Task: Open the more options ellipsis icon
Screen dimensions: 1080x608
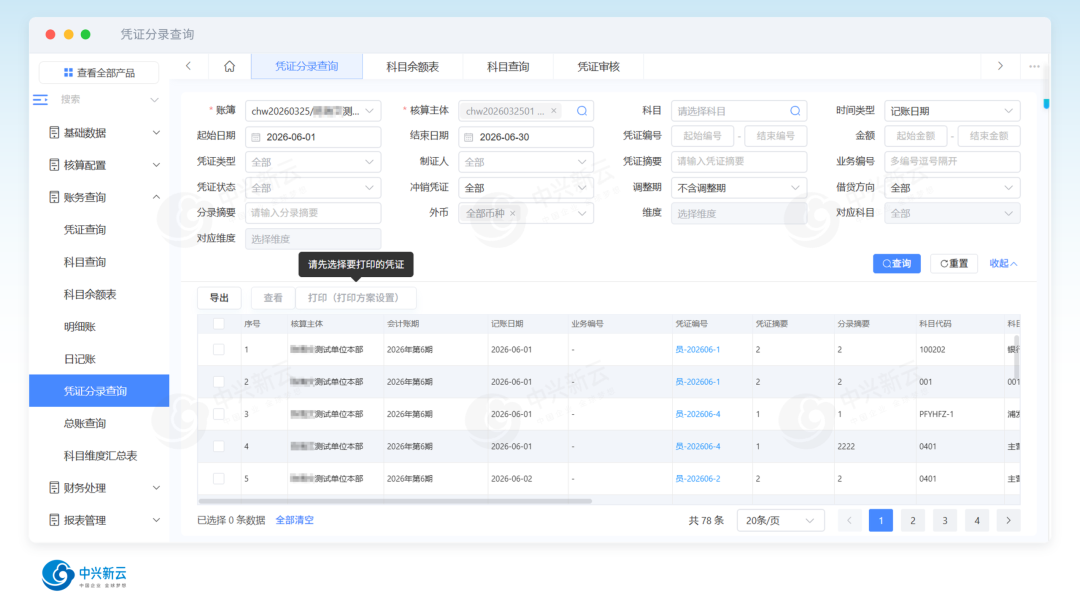Action: (x=1035, y=66)
